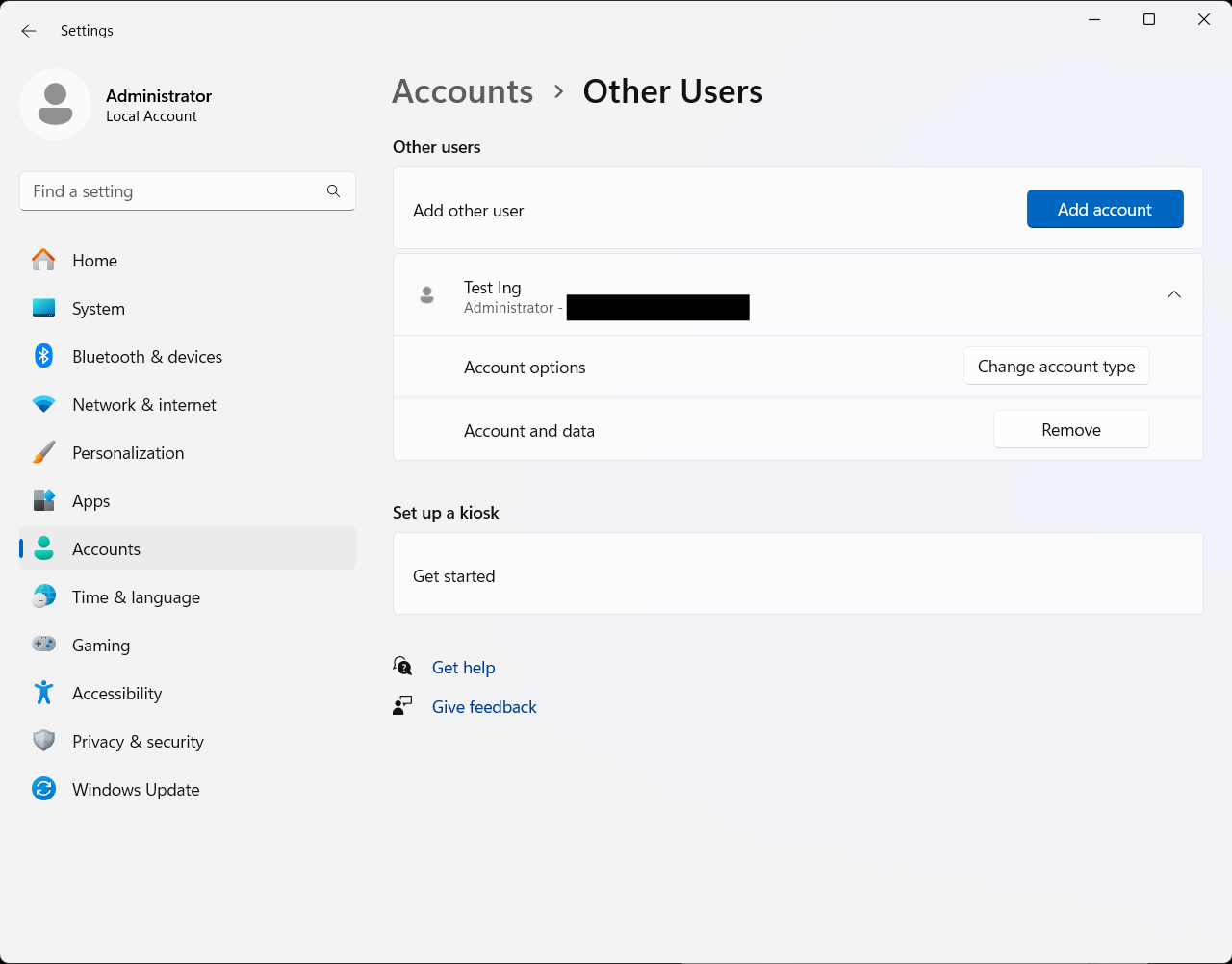1232x964 pixels.
Task: Click the Privacy & security shield icon
Action: click(x=43, y=741)
